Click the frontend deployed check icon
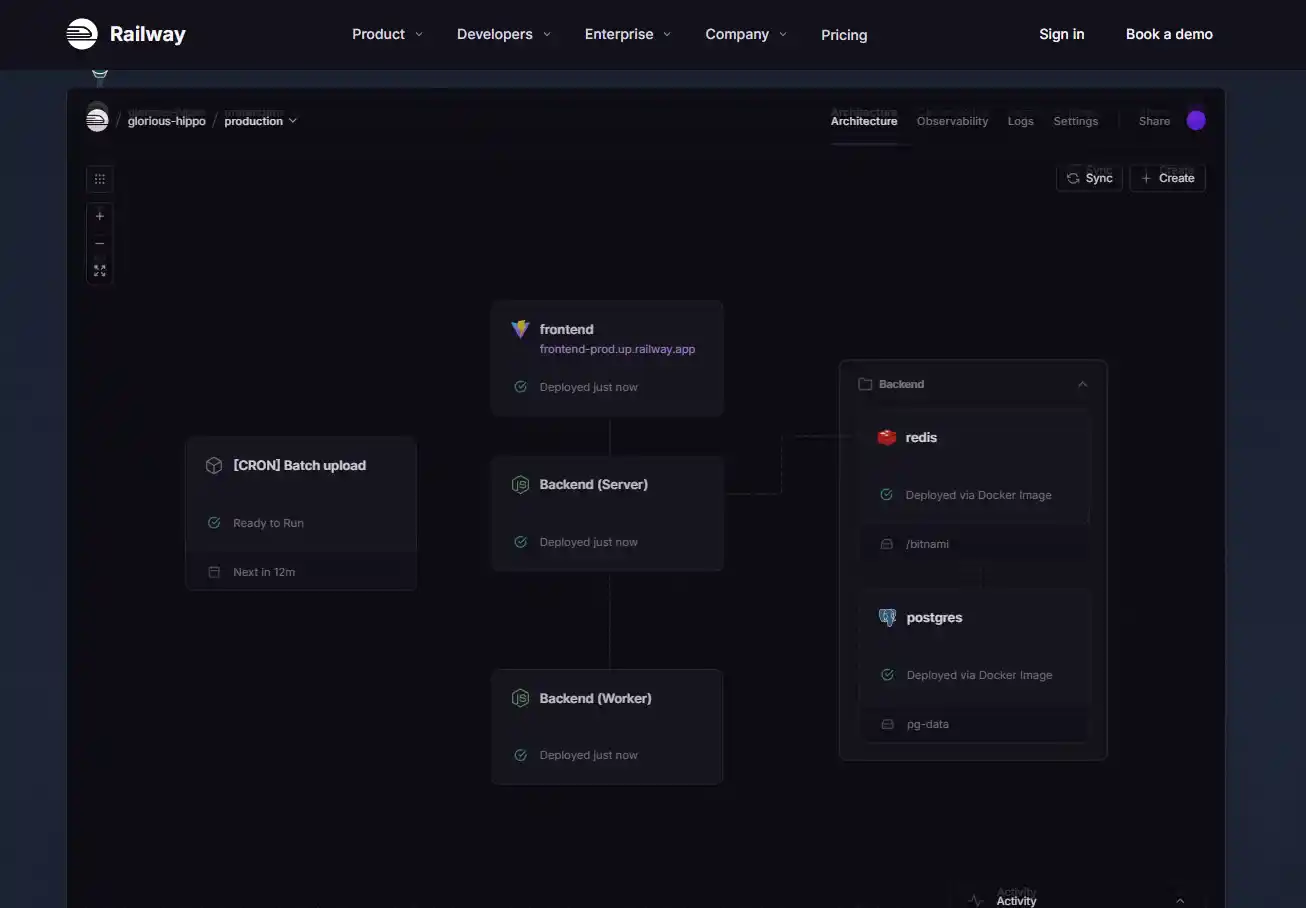The width and height of the screenshot is (1306, 908). (x=520, y=387)
